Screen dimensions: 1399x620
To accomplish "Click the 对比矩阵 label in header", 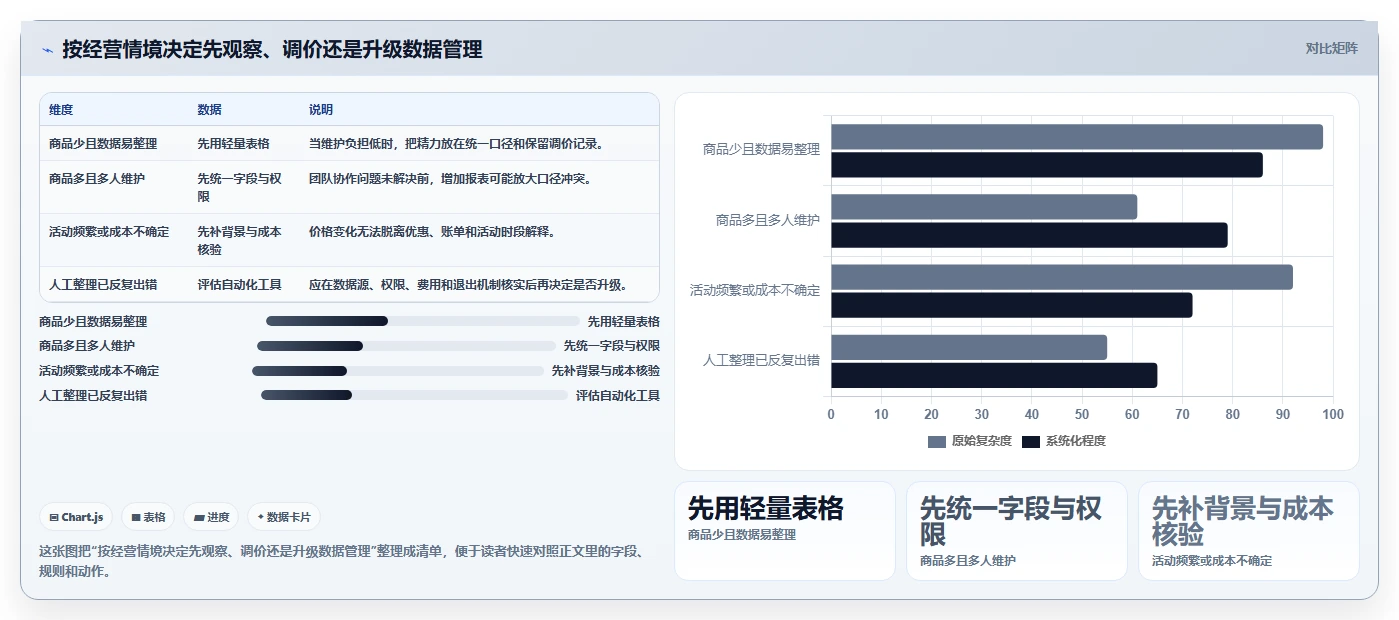I will point(1331,48).
